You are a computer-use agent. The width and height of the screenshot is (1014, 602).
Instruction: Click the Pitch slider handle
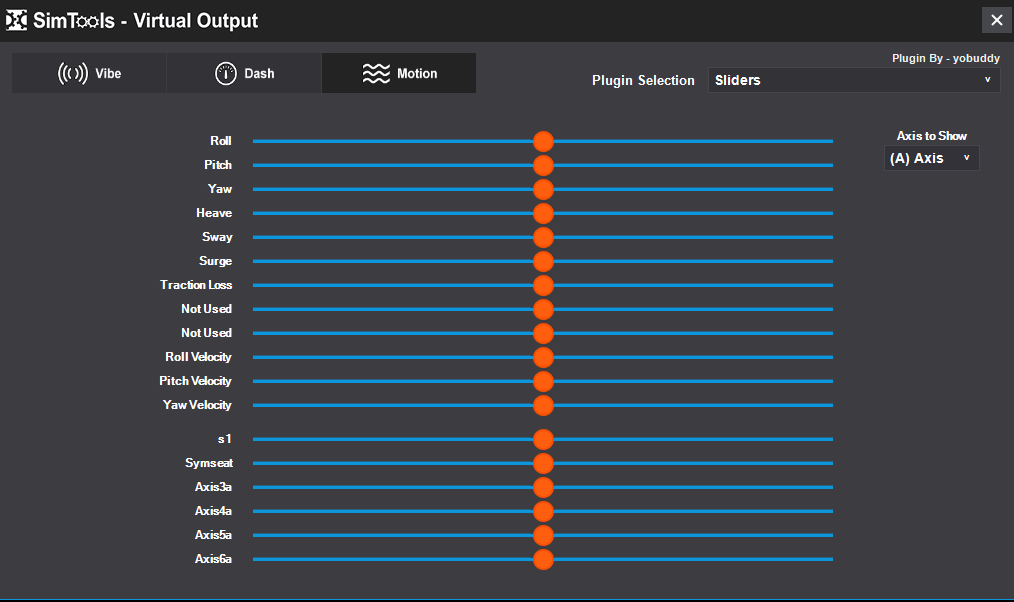543,165
